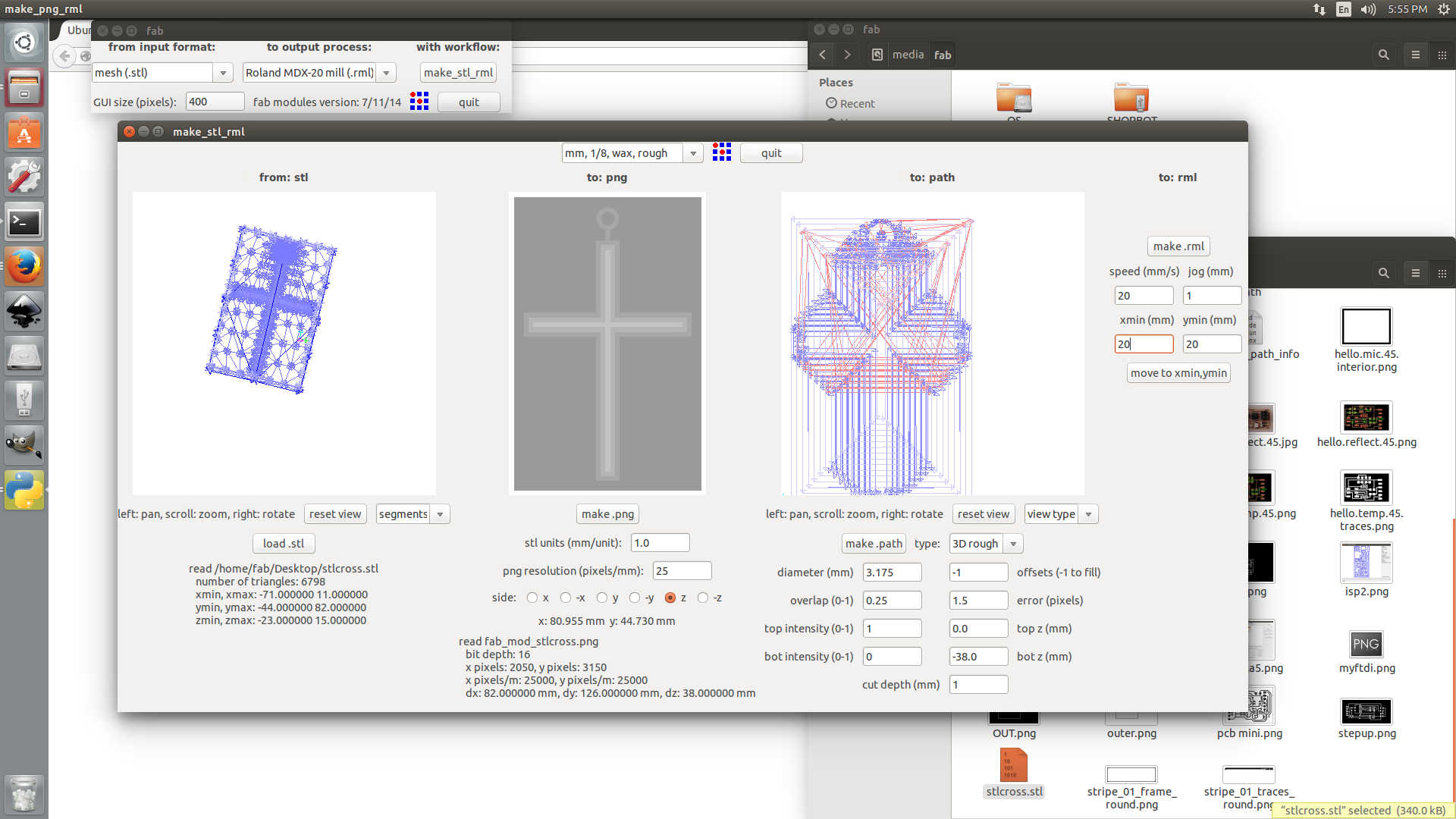Switch to grid view in fab window
Screen dimensions: 1456x819
point(1442,55)
